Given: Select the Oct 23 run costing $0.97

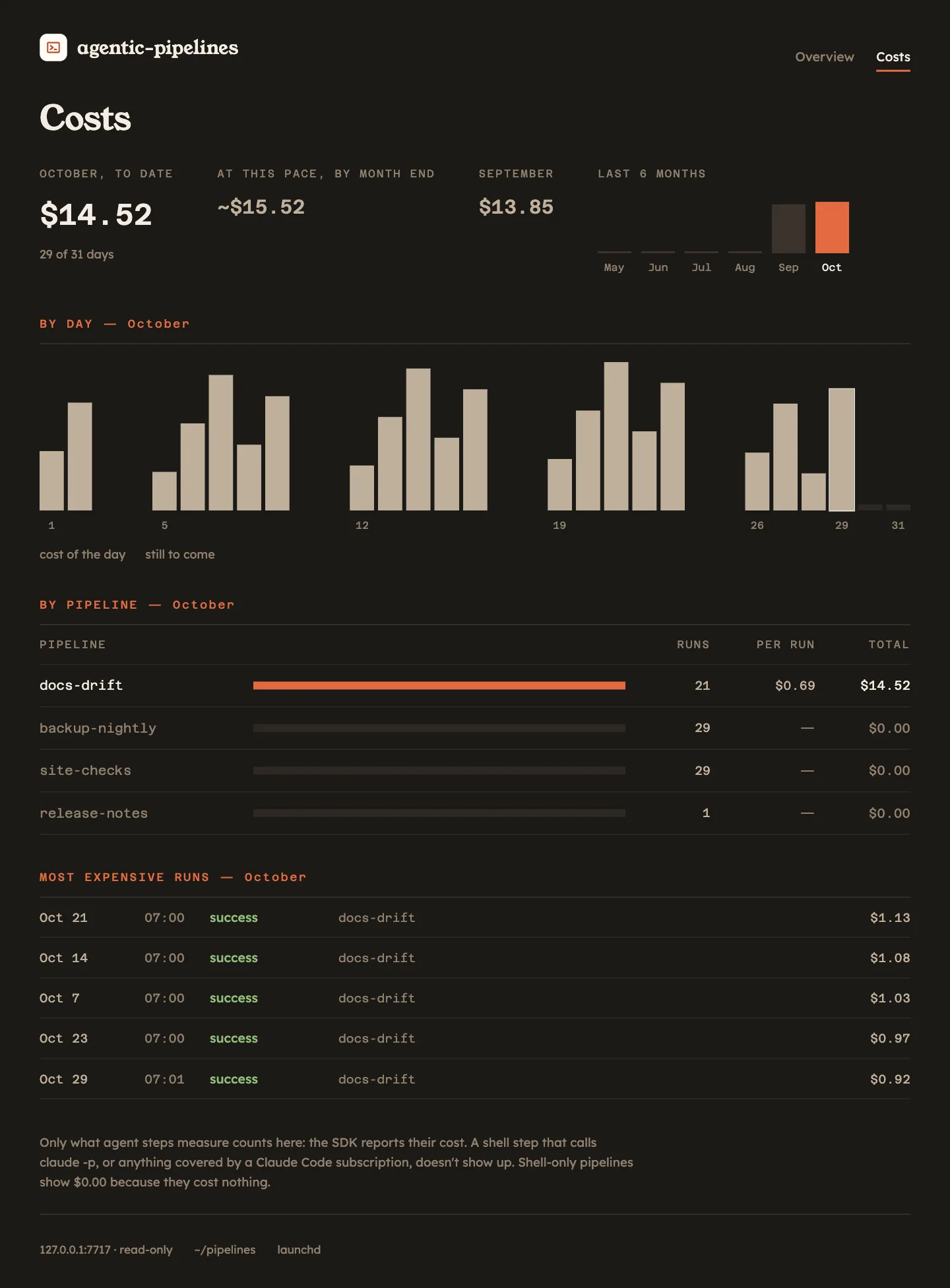Looking at the screenshot, I should tap(475, 1038).
